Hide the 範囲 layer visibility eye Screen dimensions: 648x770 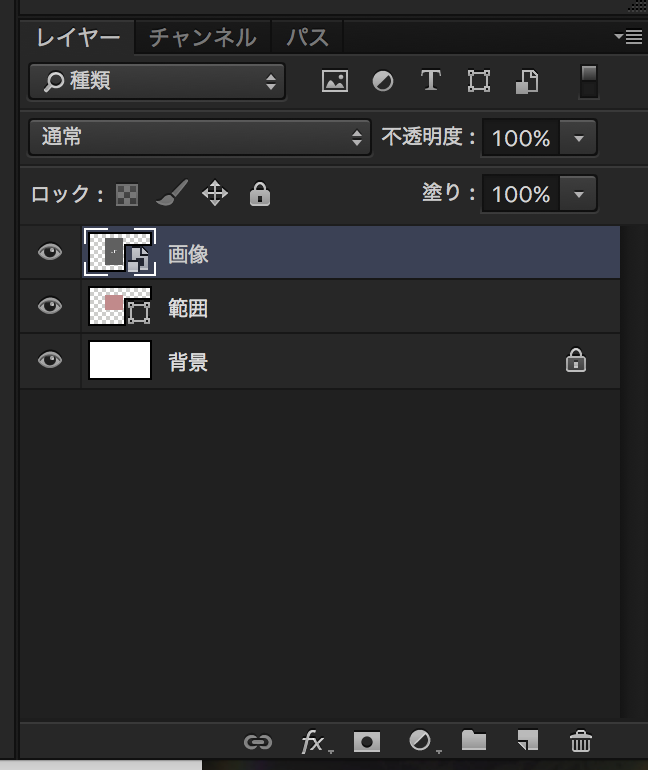(50, 306)
